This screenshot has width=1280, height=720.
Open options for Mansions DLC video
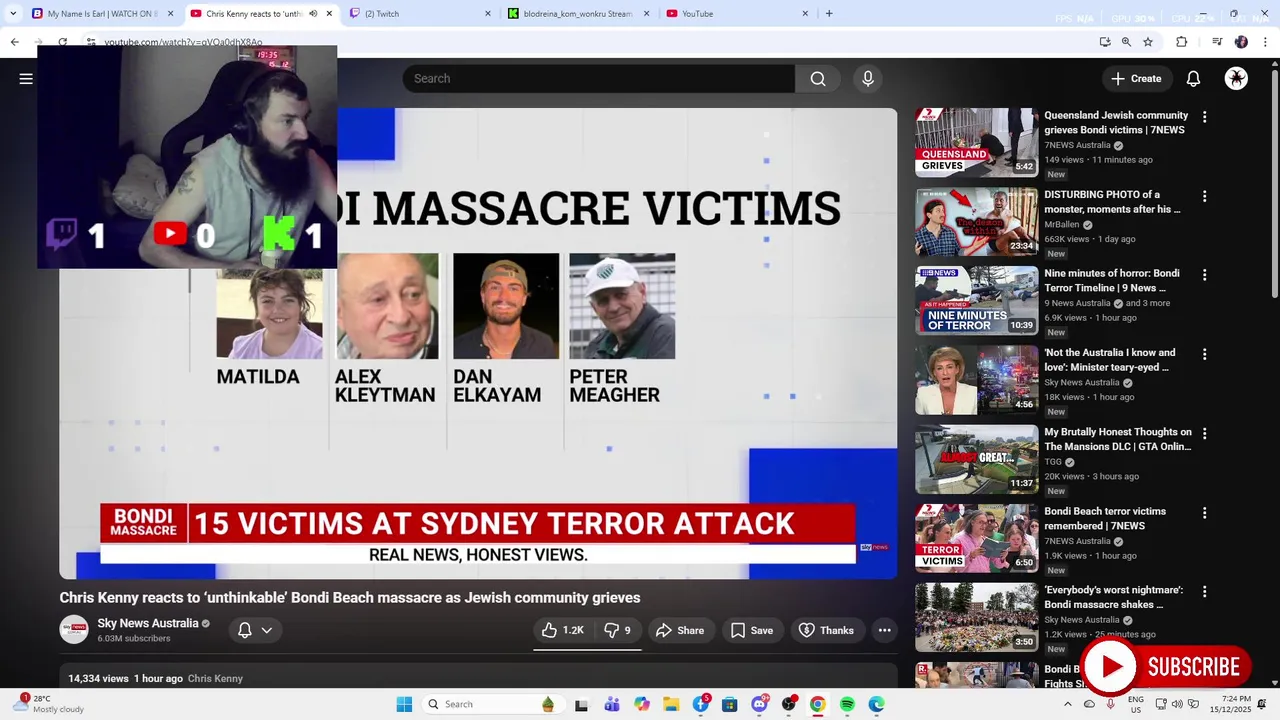click(x=1204, y=434)
